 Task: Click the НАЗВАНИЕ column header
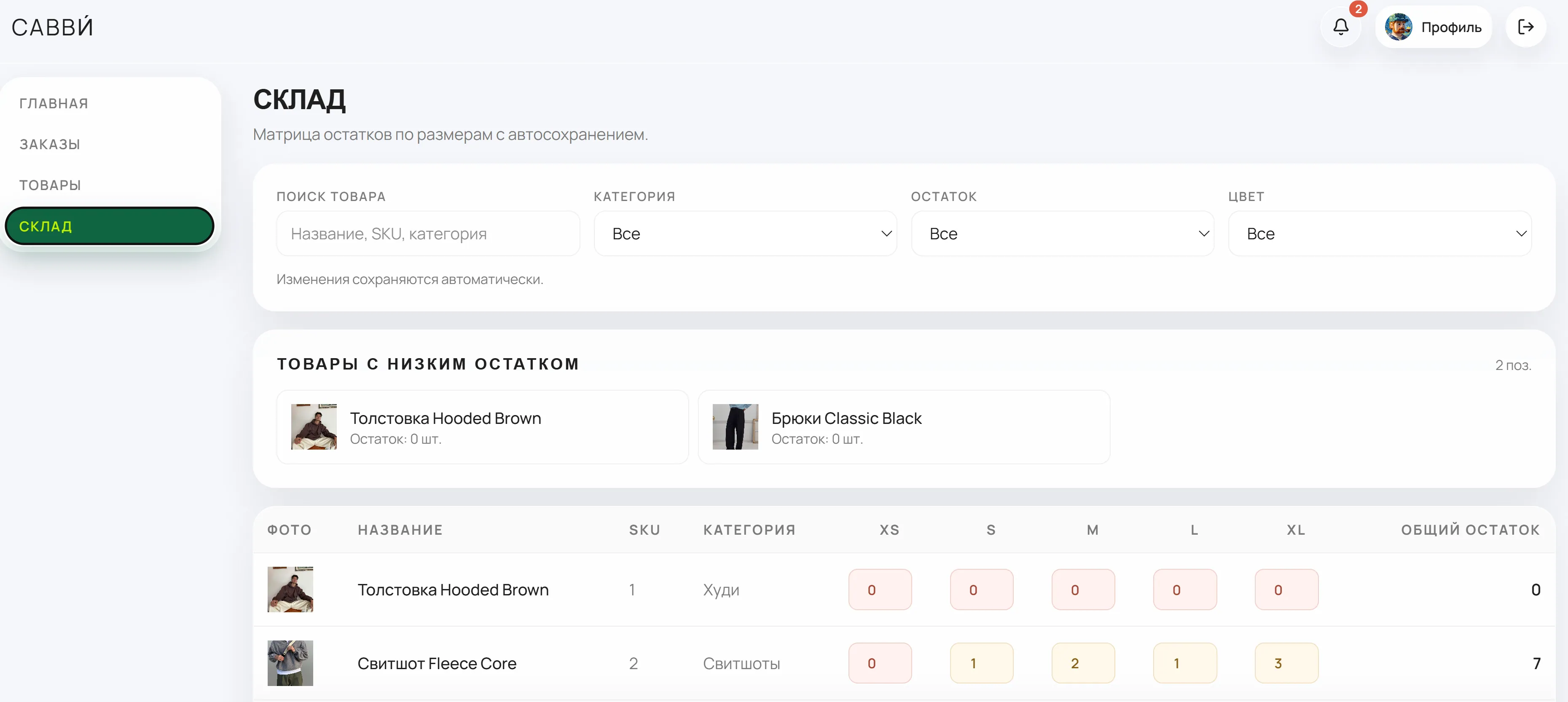(400, 530)
